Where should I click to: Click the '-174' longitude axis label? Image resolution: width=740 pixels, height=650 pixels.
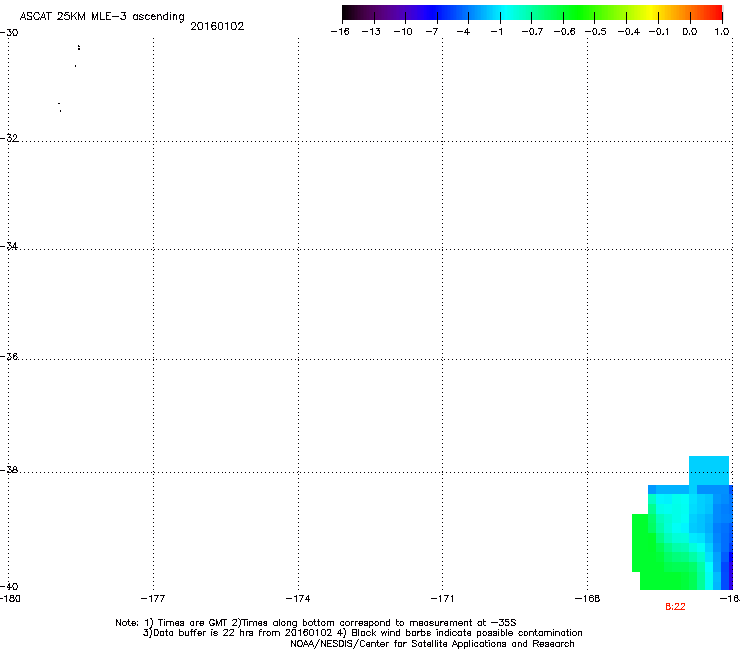tap(298, 599)
